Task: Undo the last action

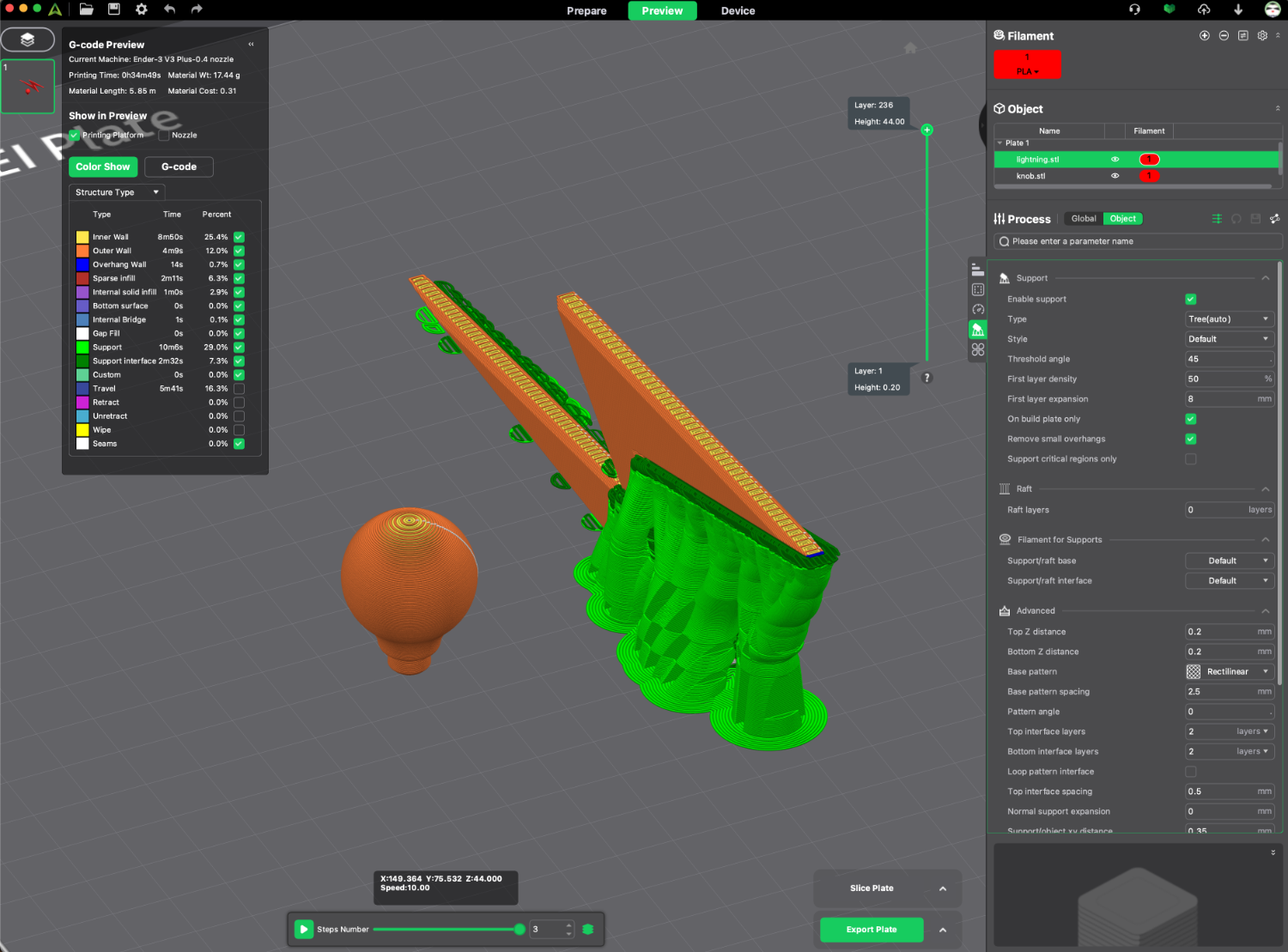Action: coord(169,9)
